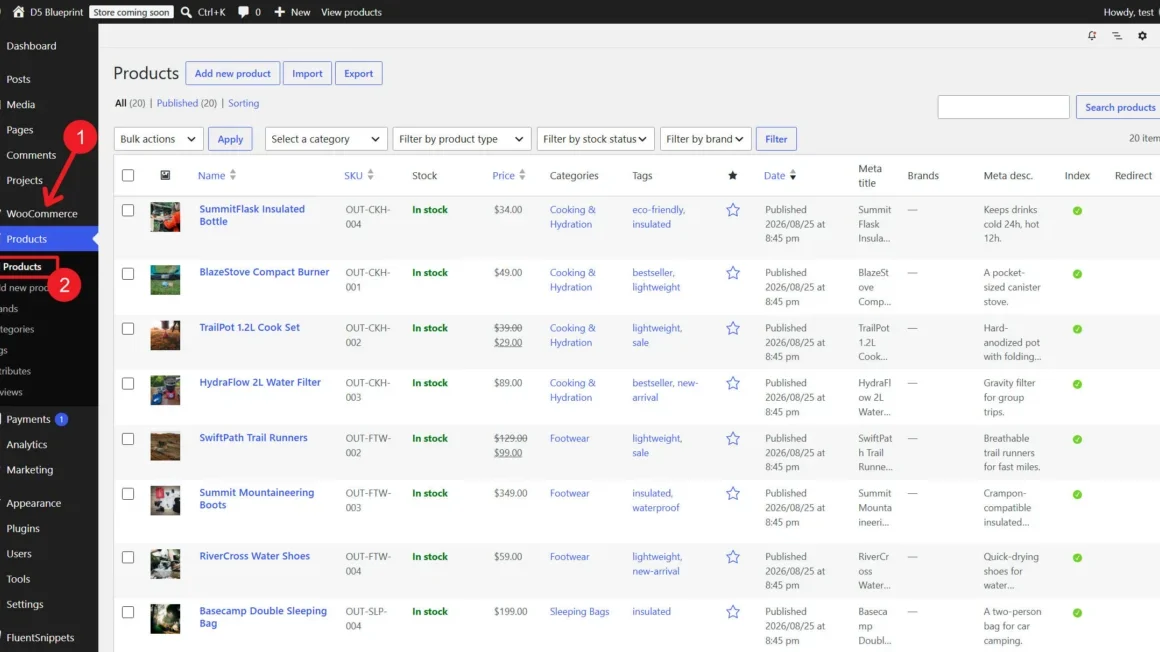Toggle featured star for HydraFlow 2L Water Filter
The height and width of the screenshot is (652, 1160).
pyautogui.click(x=732, y=383)
